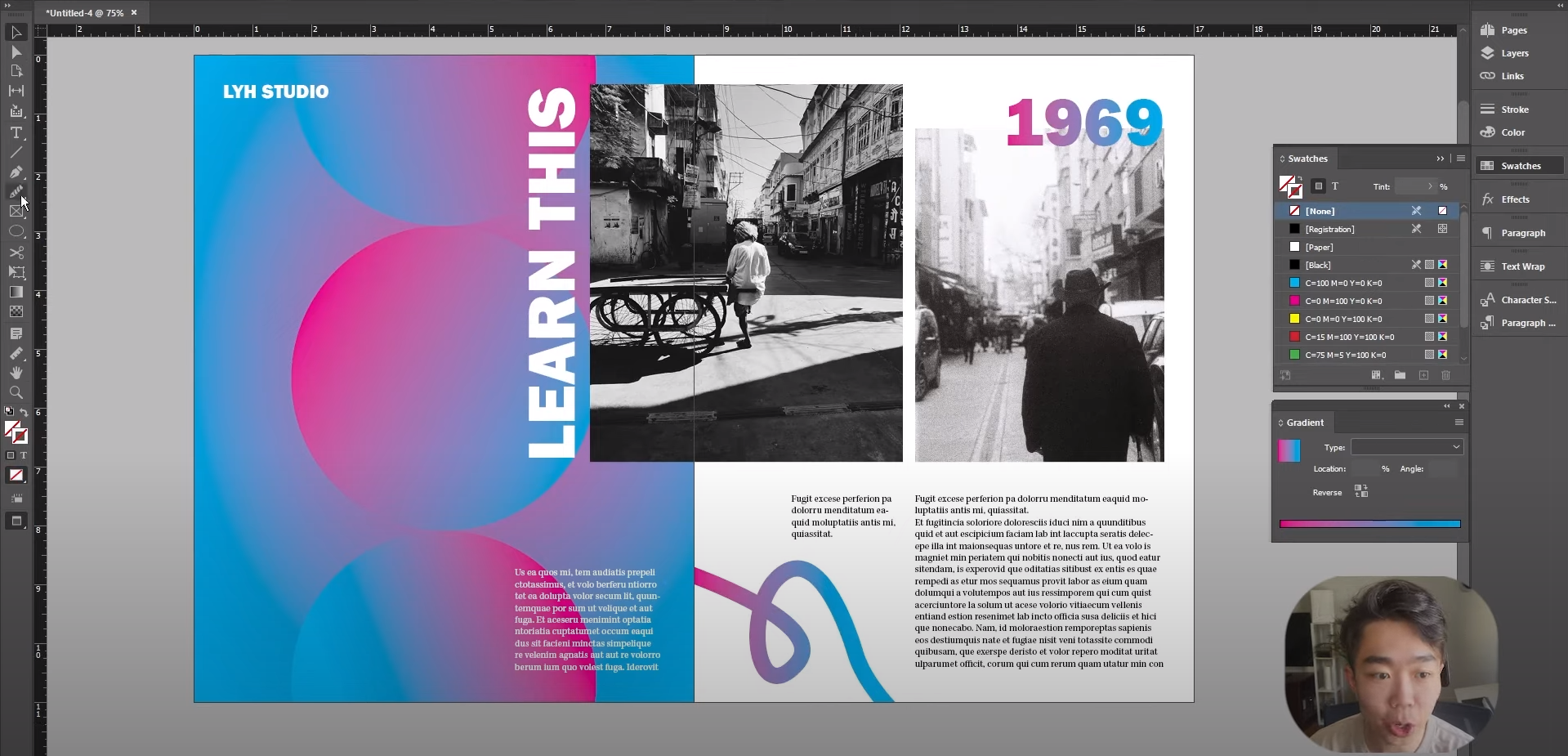The height and width of the screenshot is (756, 1568).
Task: Select the Gradient Feather tool
Action: 16,311
